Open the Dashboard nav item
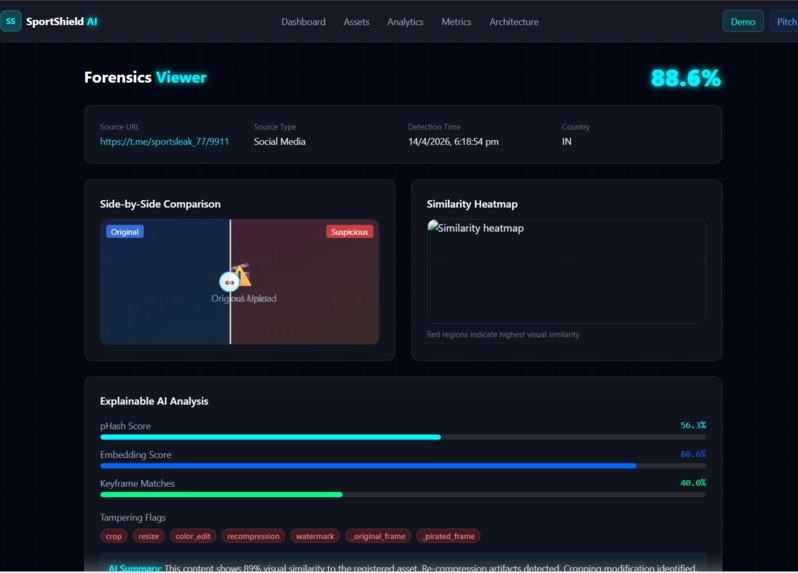 tap(303, 22)
